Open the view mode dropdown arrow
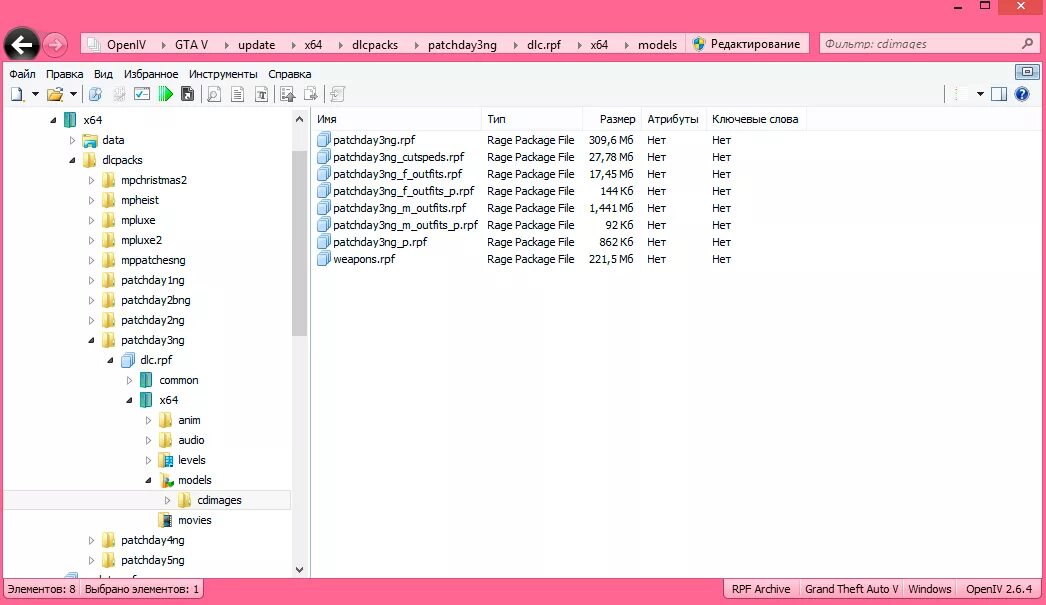The width and height of the screenshot is (1046, 605). click(x=980, y=94)
